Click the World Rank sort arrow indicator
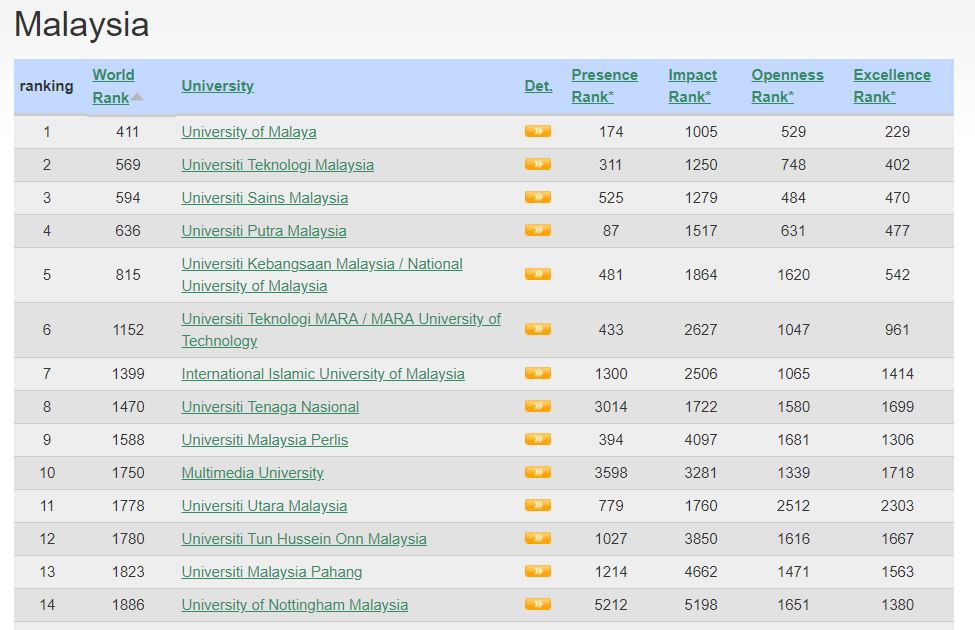The width and height of the screenshot is (975, 630). [x=137, y=97]
